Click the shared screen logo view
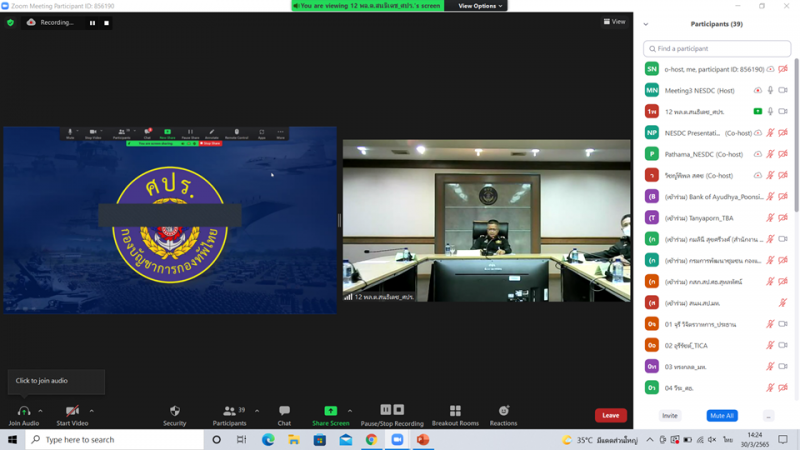Viewport: 800px width, 450px height. pos(170,220)
